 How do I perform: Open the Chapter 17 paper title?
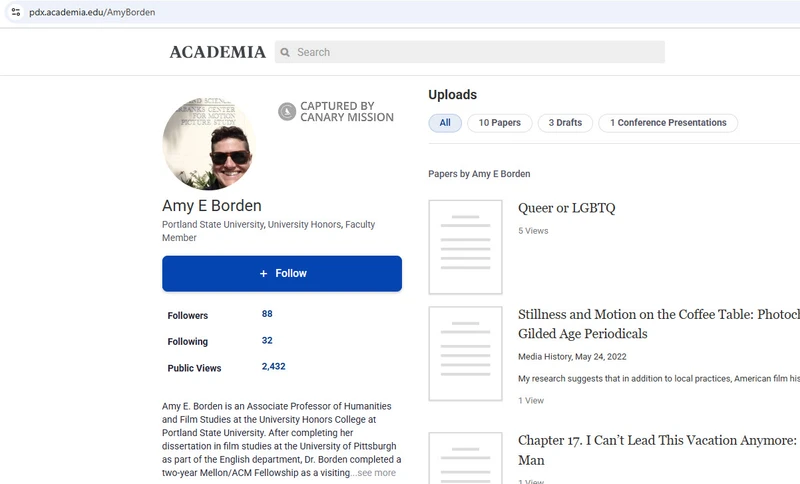[x=657, y=450]
